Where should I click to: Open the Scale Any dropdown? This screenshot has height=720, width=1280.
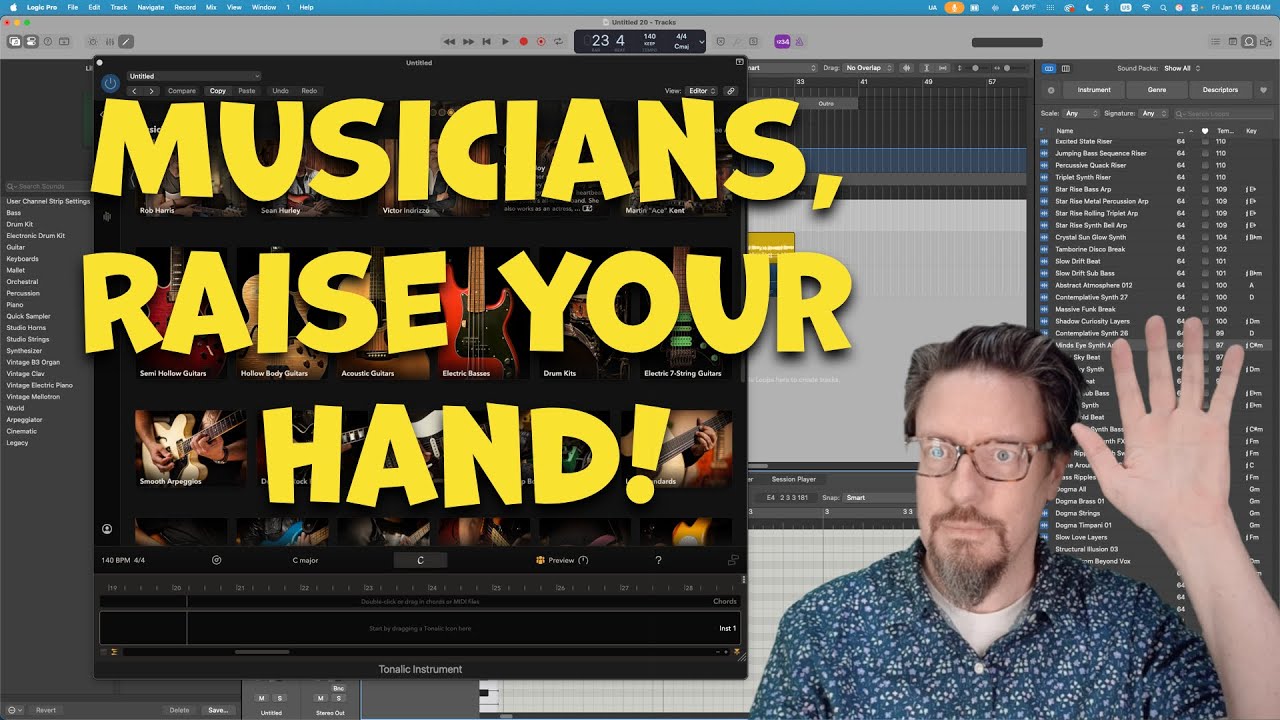(x=1081, y=113)
